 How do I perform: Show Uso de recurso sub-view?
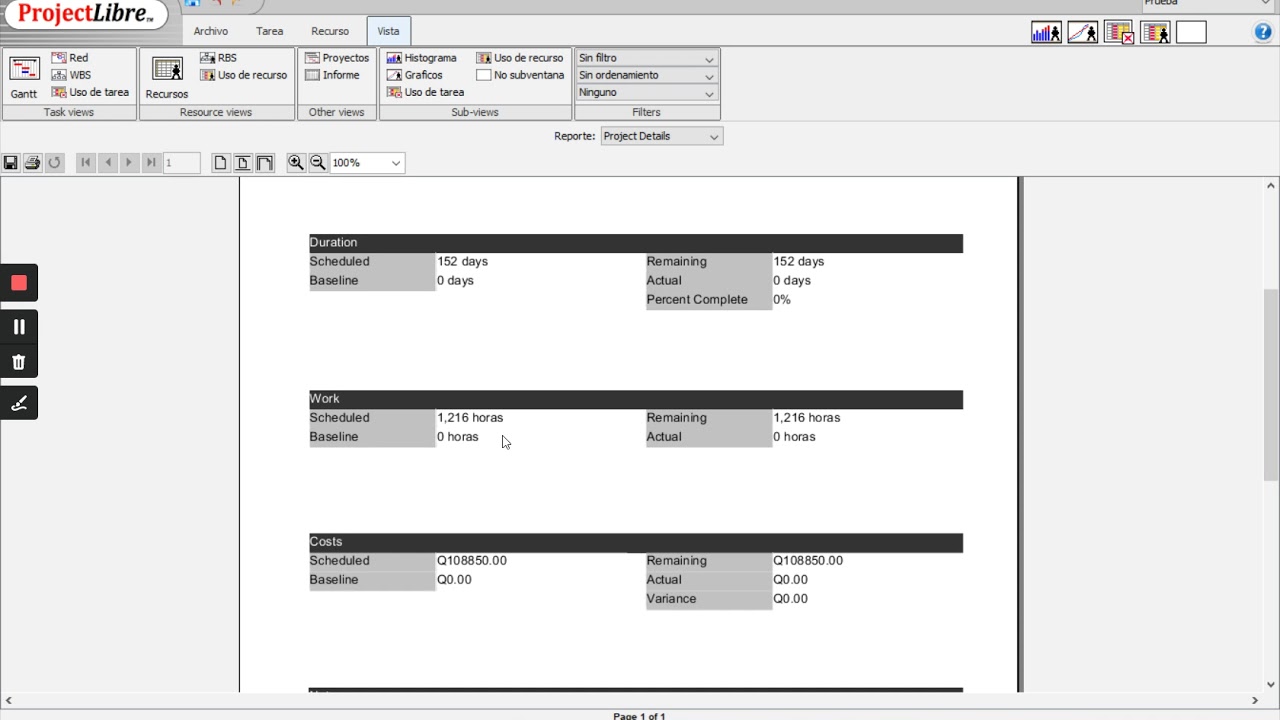pyautogui.click(x=520, y=58)
